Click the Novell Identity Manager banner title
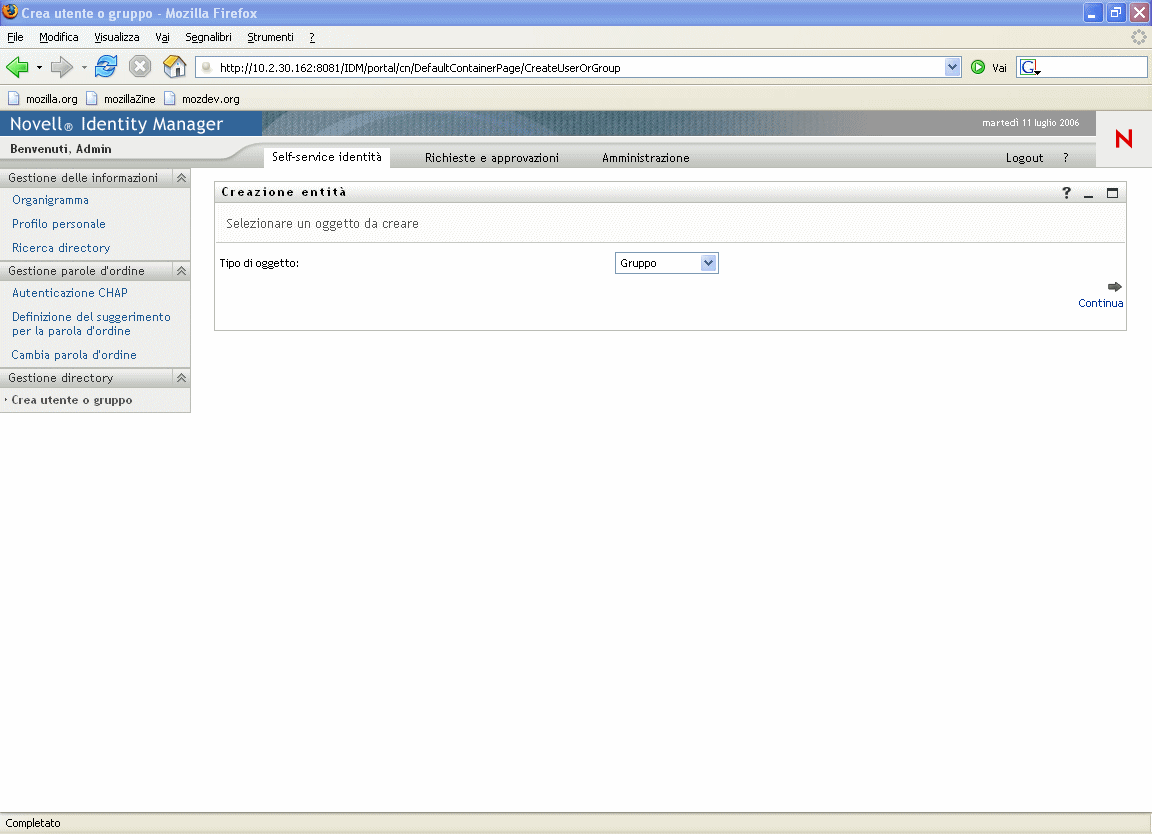Viewport: 1152px width, 834px height. pyautogui.click(x=116, y=124)
